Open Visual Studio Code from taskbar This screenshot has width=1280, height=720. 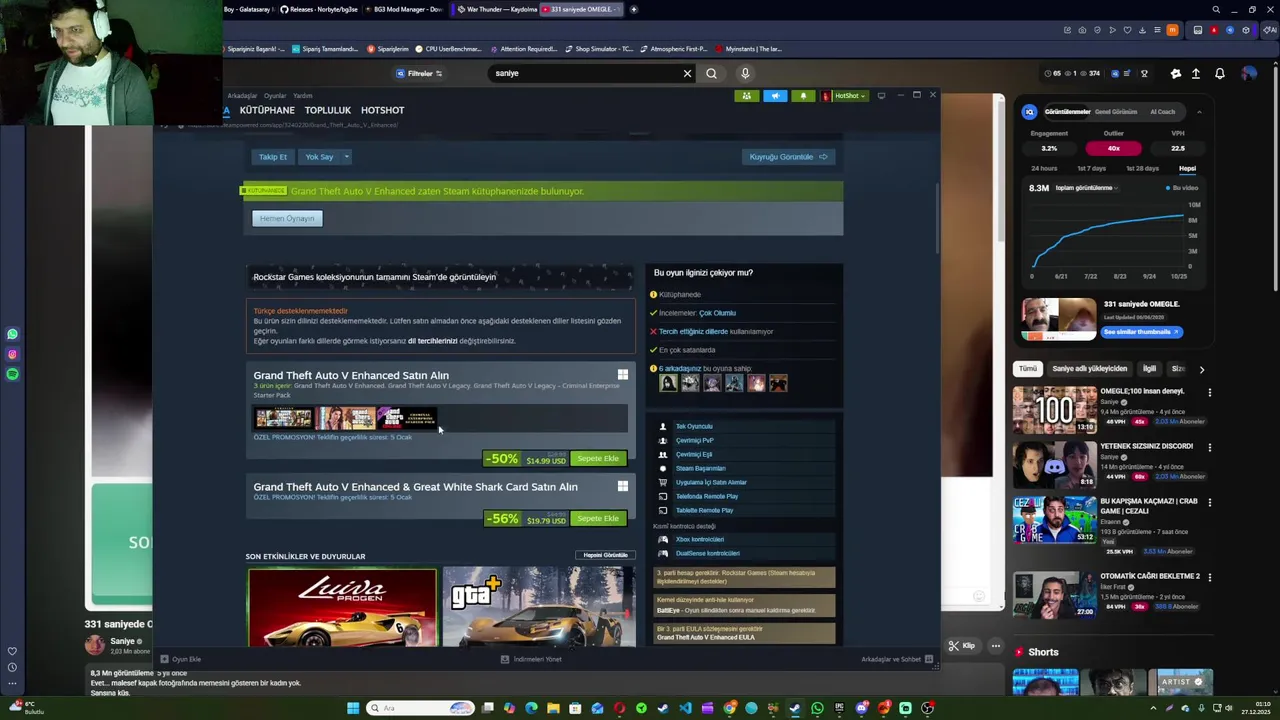(685, 708)
